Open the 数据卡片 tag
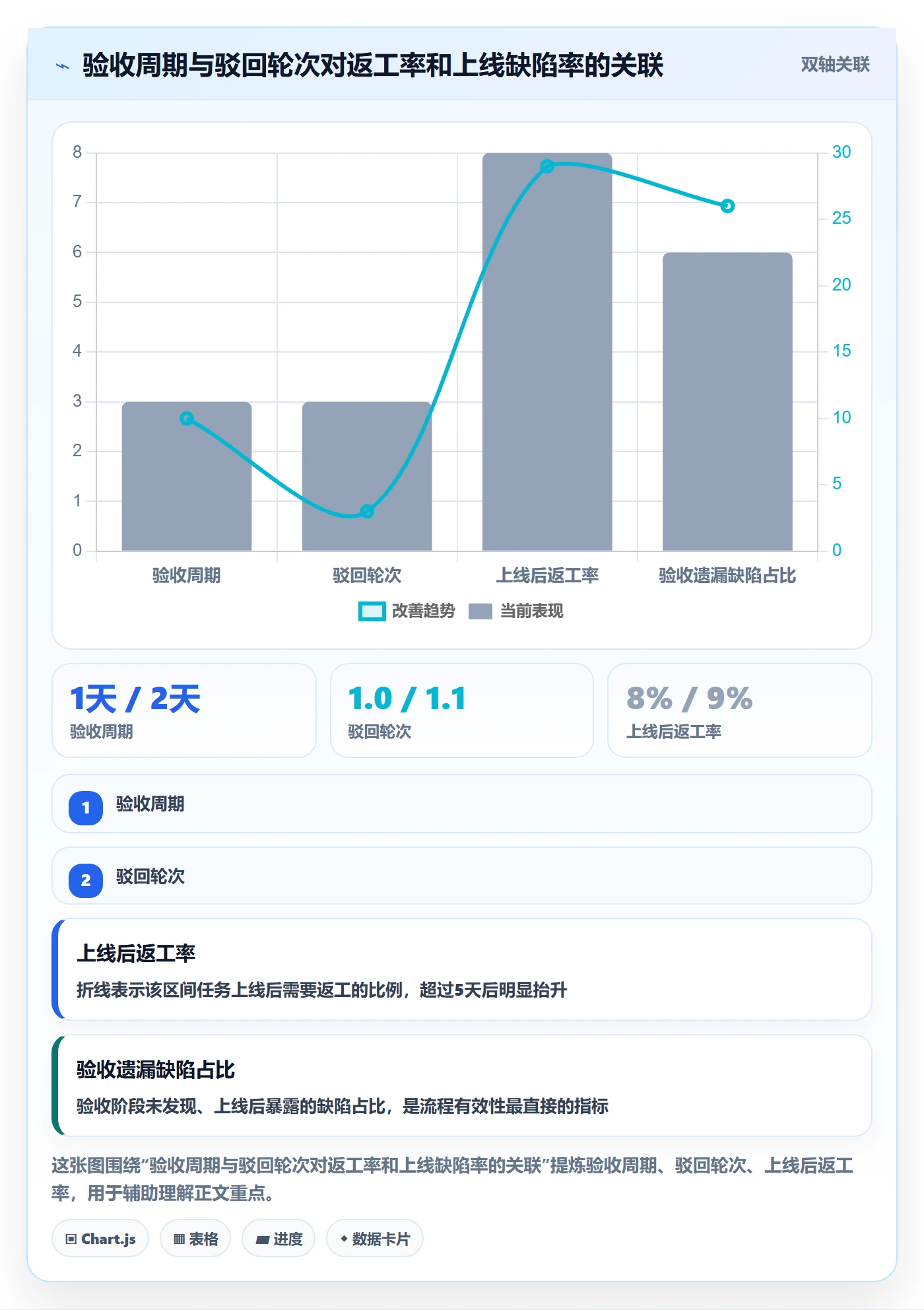This screenshot has width=924, height=1310. point(375,1239)
